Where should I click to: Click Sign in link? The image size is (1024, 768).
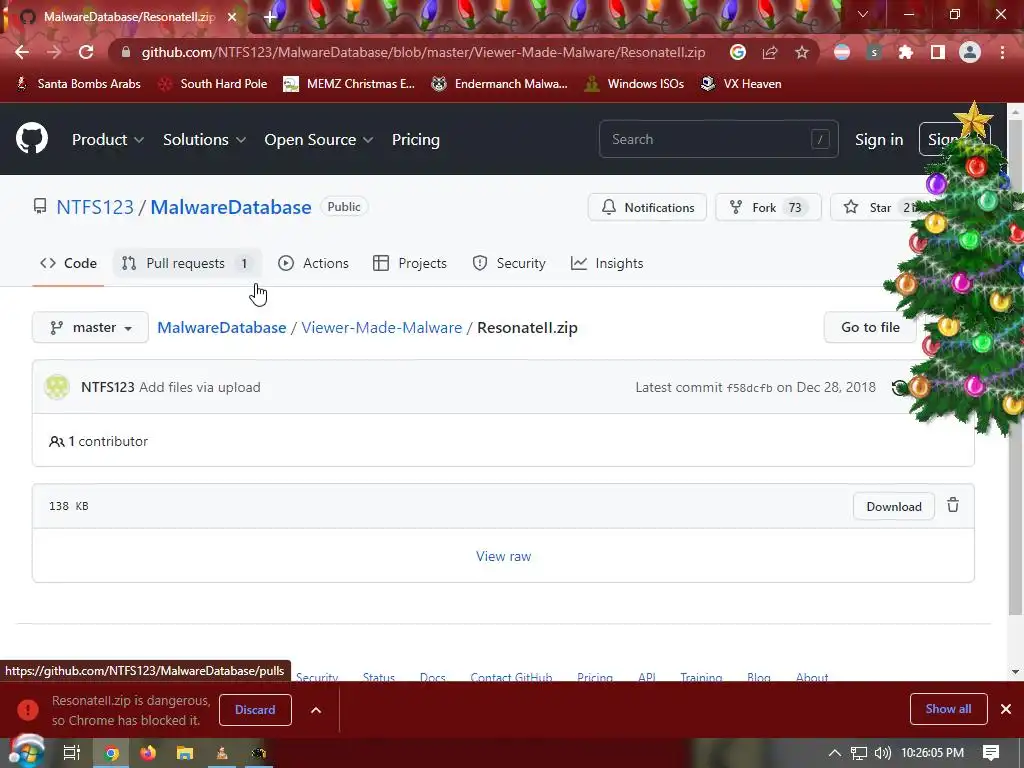point(879,140)
